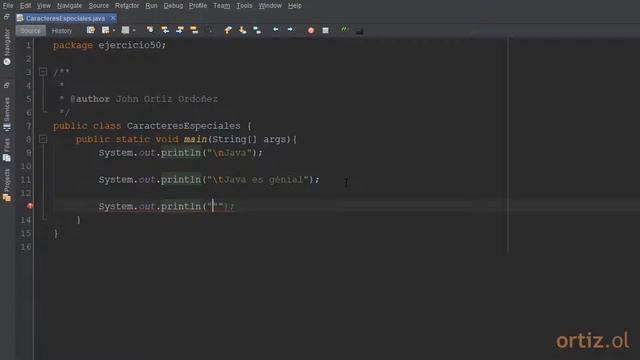Click println on line 11
This screenshot has width=640, height=360.
pyautogui.click(x=181, y=180)
